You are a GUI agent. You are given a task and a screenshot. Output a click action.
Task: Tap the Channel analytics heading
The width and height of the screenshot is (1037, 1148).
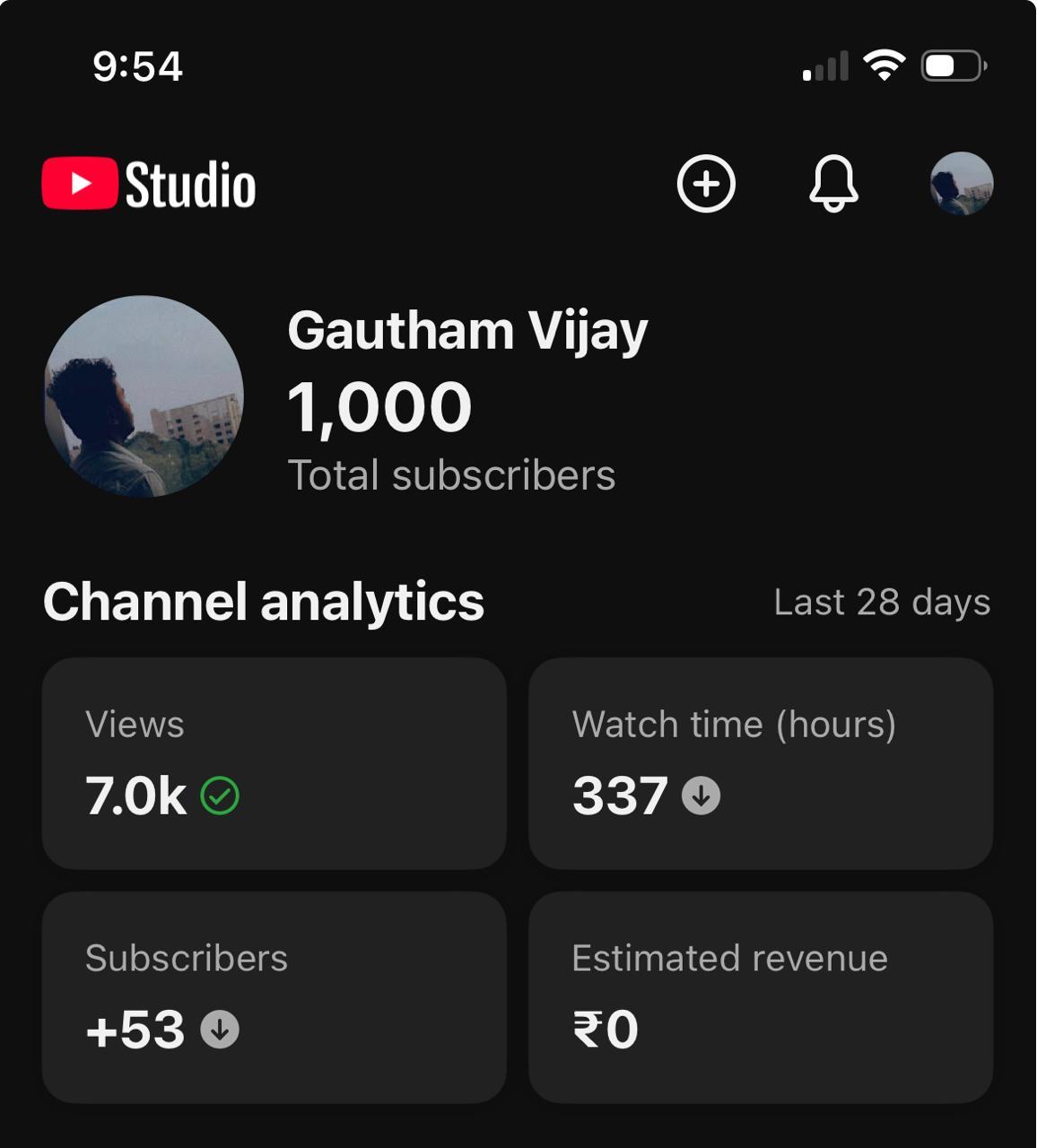264,601
